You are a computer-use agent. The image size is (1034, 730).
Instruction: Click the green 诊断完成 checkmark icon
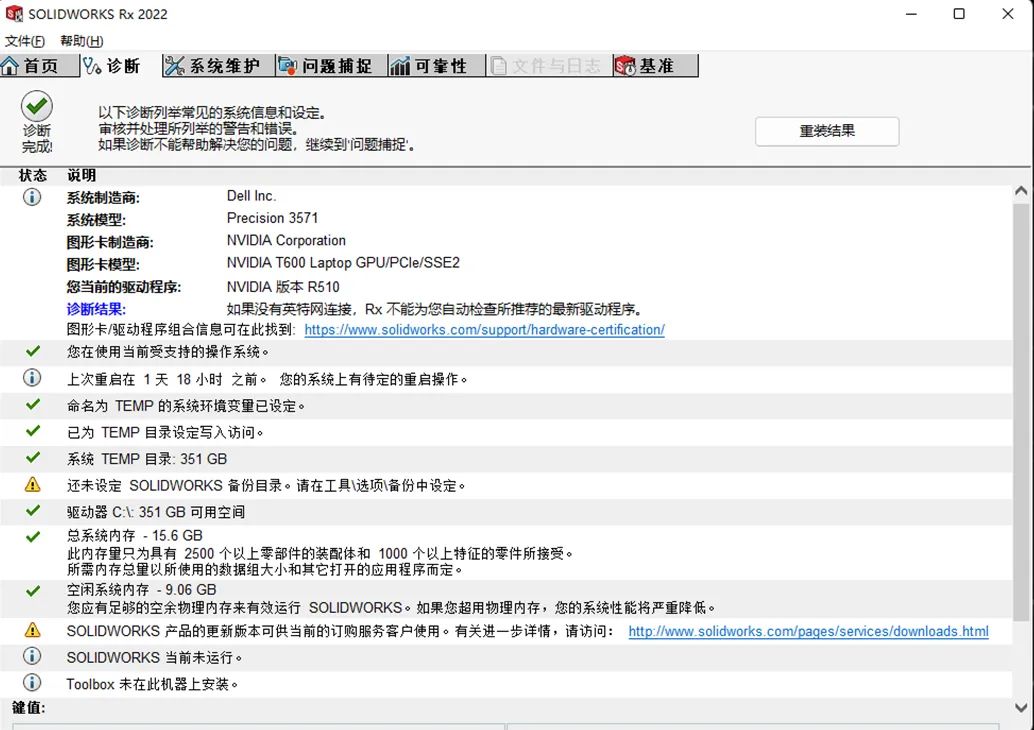pyautogui.click(x=37, y=106)
